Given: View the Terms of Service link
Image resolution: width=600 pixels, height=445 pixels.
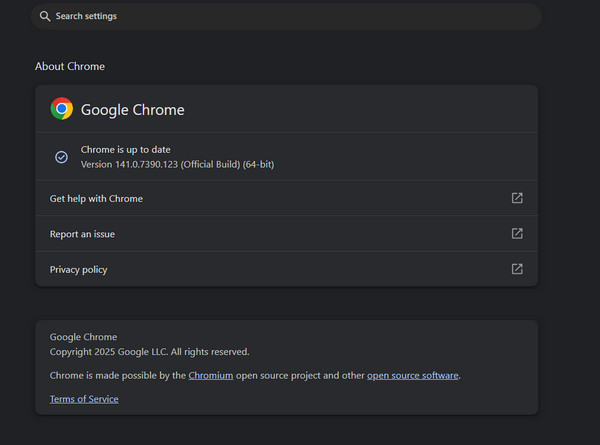Looking at the screenshot, I should (84, 399).
